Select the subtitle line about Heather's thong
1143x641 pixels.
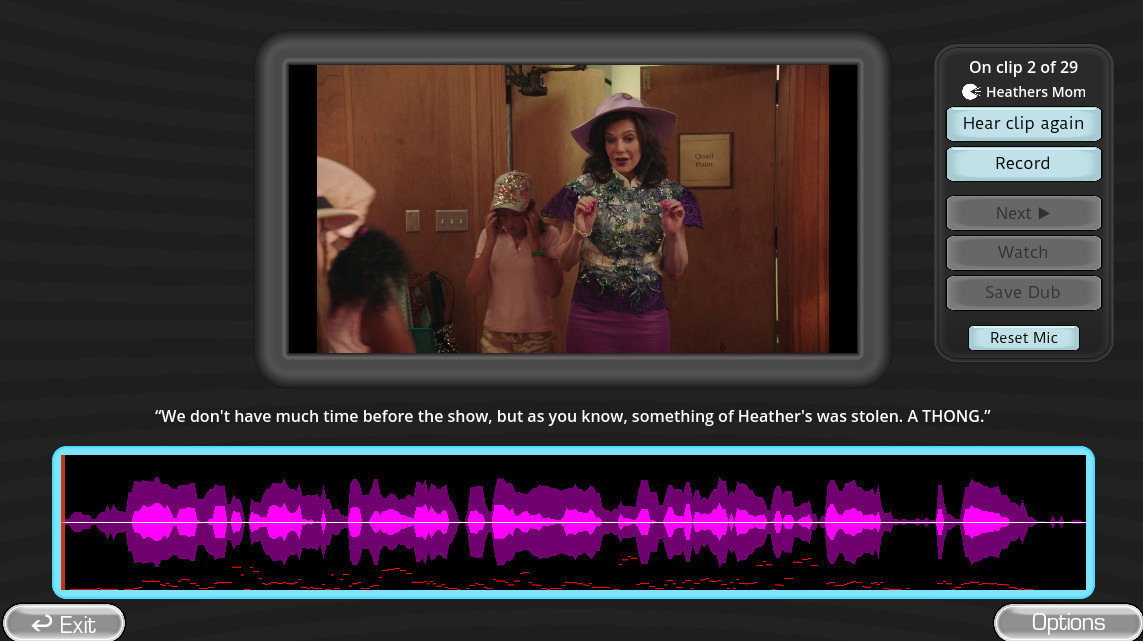pos(572,416)
